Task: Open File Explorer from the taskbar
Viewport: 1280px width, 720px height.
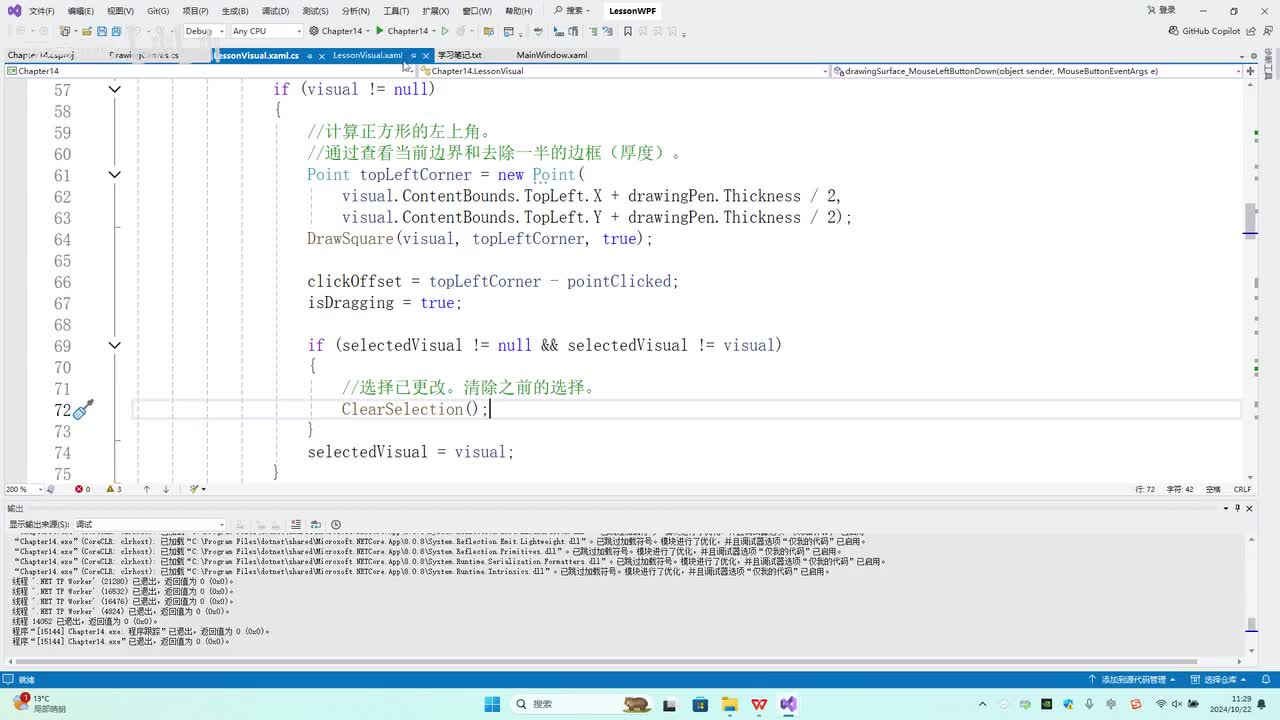Action: pyautogui.click(x=729, y=704)
